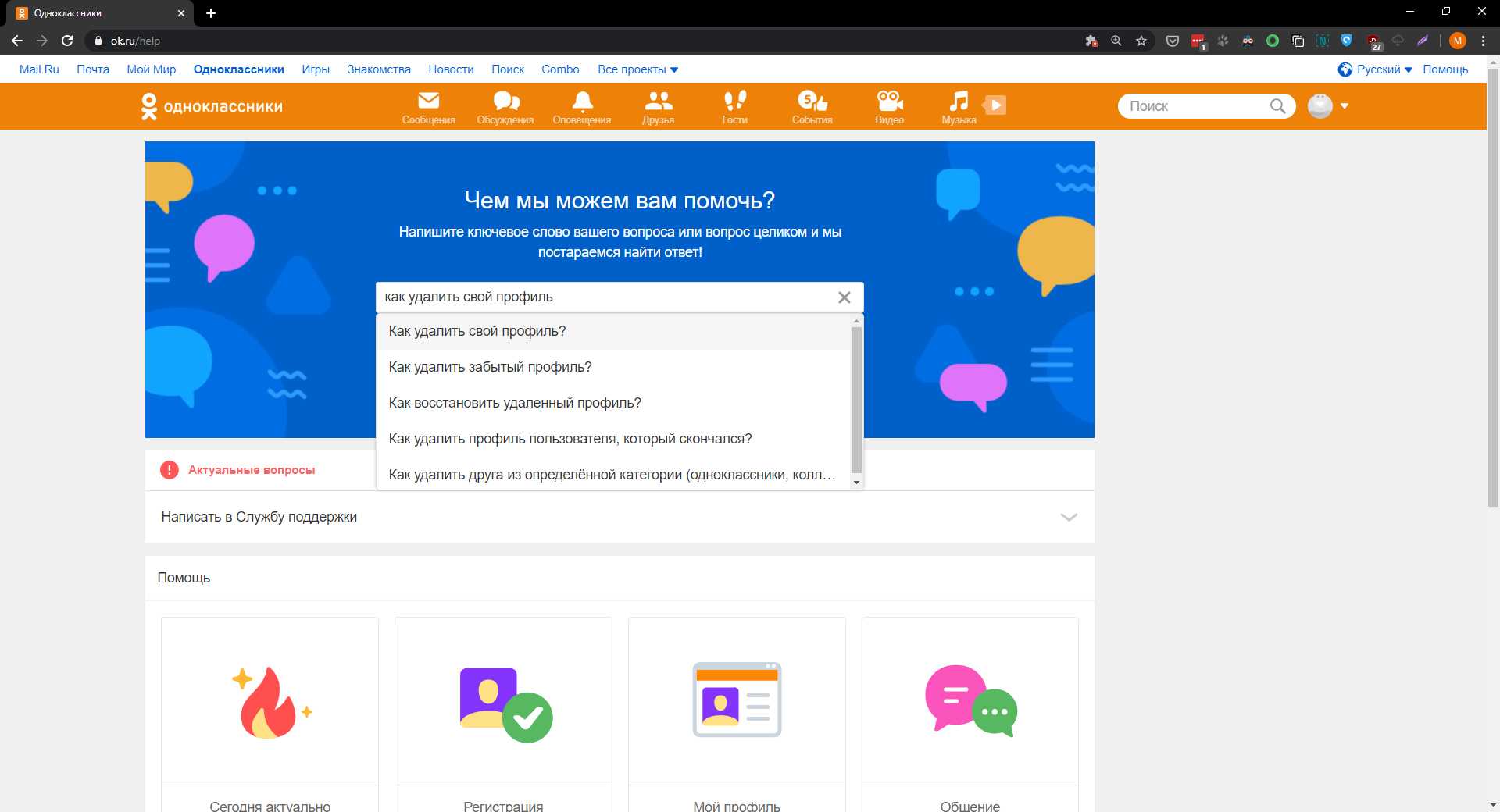Choose suggestion Как восстановить удаленный профиль?
1500x812 pixels.
click(x=515, y=403)
